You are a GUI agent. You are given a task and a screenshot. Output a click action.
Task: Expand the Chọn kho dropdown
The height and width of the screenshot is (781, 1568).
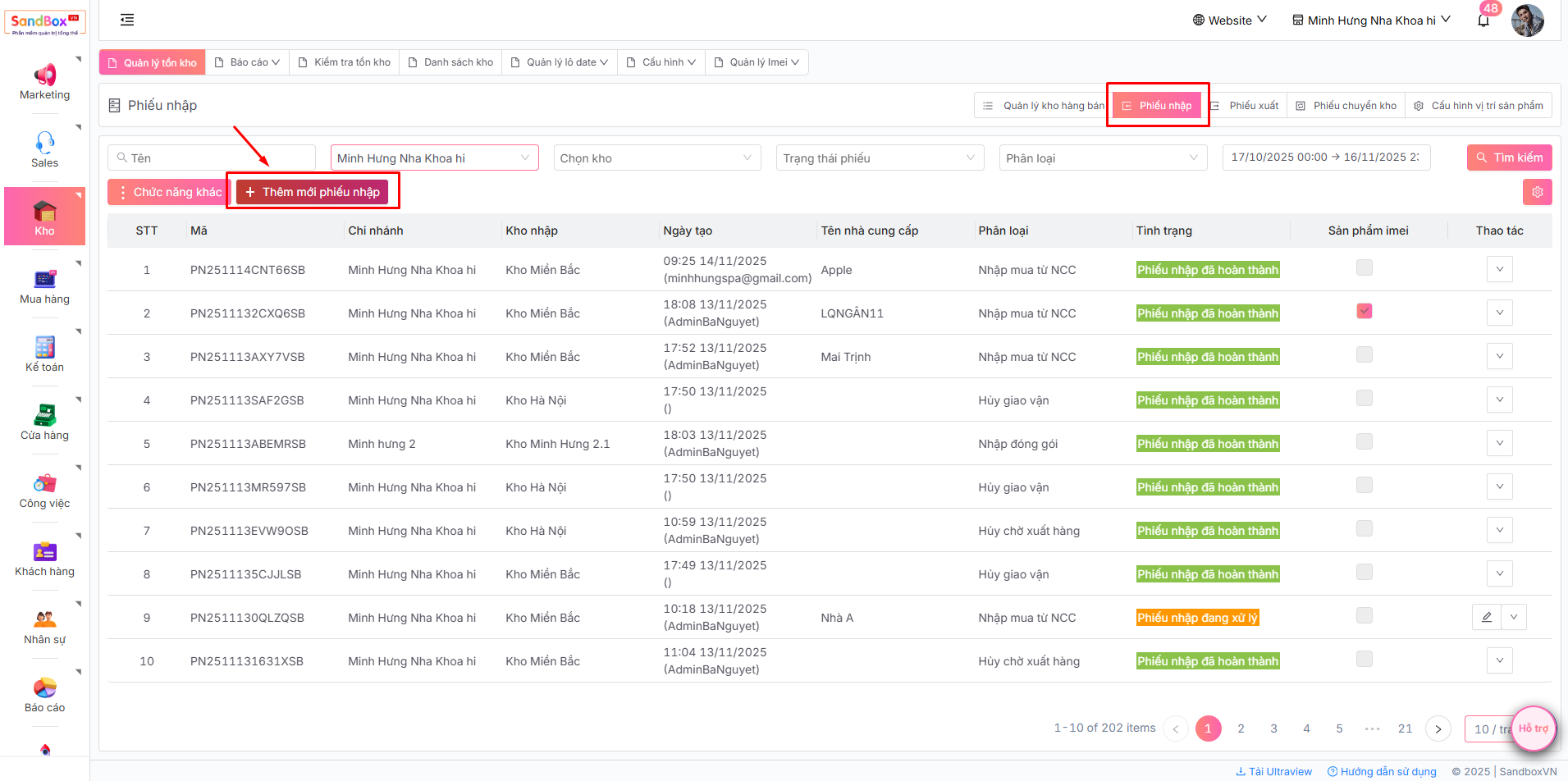pos(656,158)
